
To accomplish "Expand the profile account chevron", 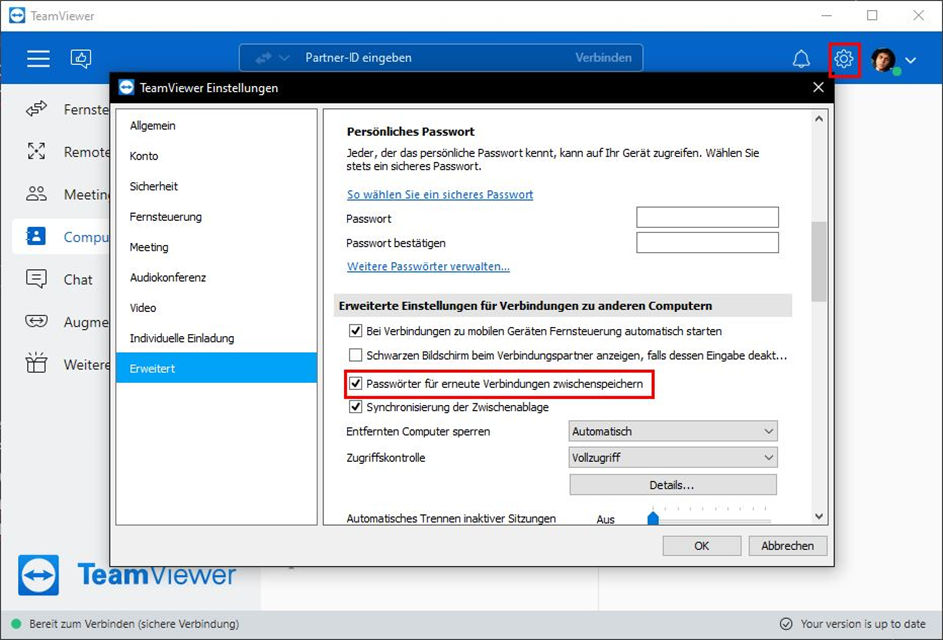I will [911, 60].
